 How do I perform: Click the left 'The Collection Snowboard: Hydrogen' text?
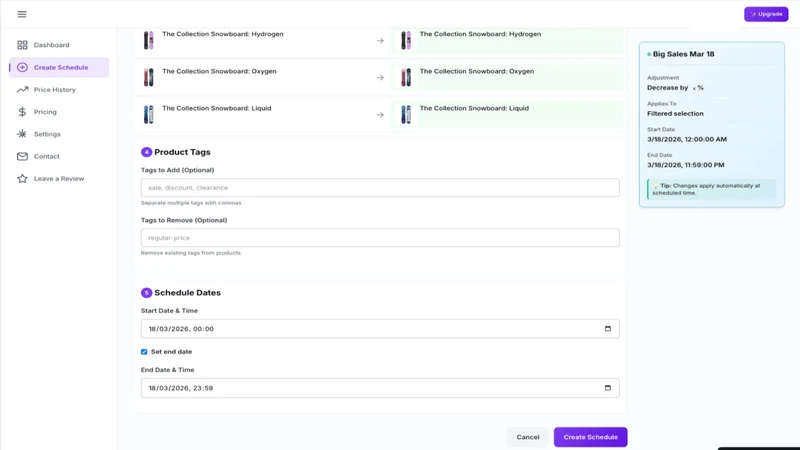pos(222,34)
